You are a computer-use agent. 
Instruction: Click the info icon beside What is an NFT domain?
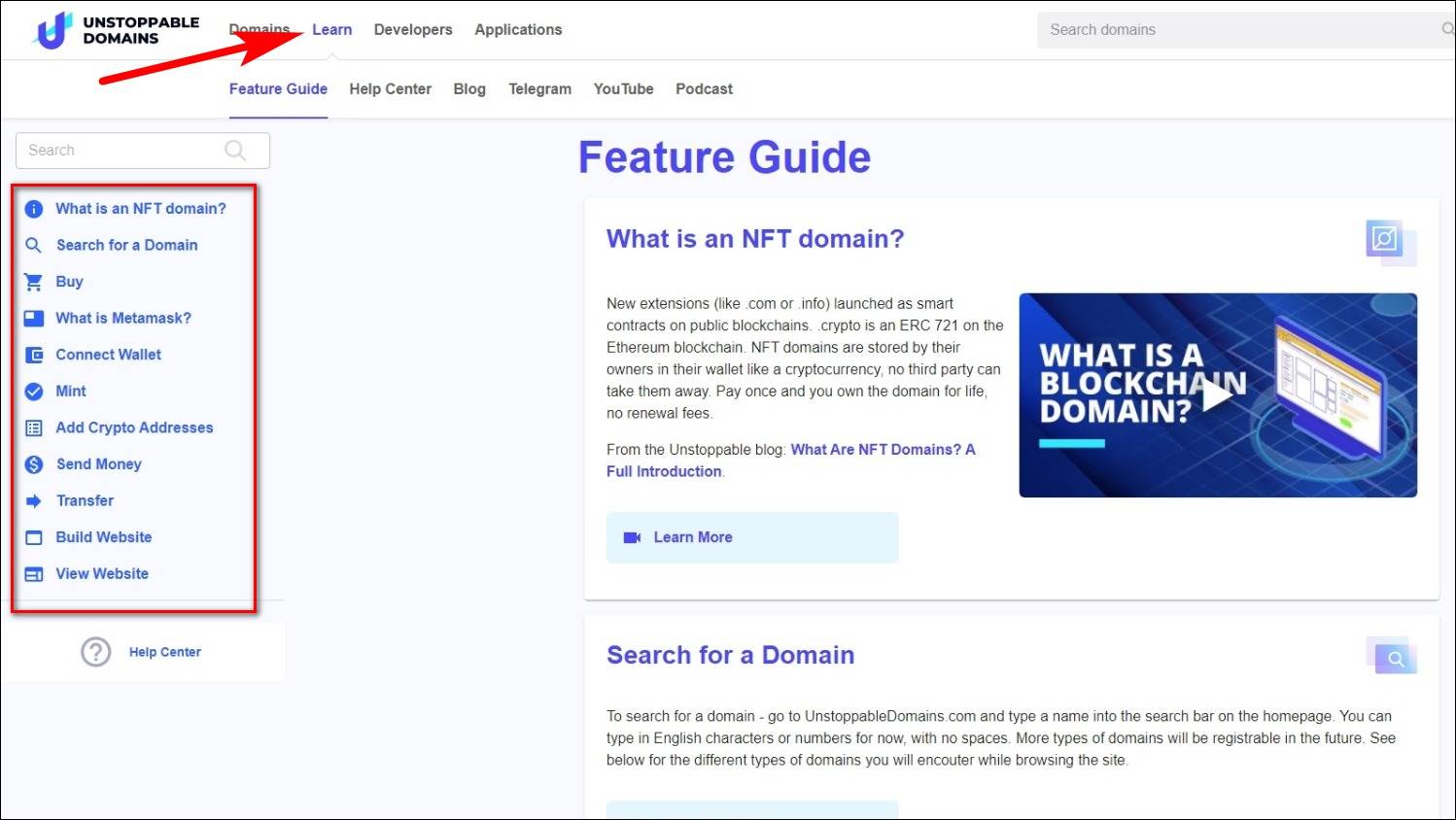34,209
